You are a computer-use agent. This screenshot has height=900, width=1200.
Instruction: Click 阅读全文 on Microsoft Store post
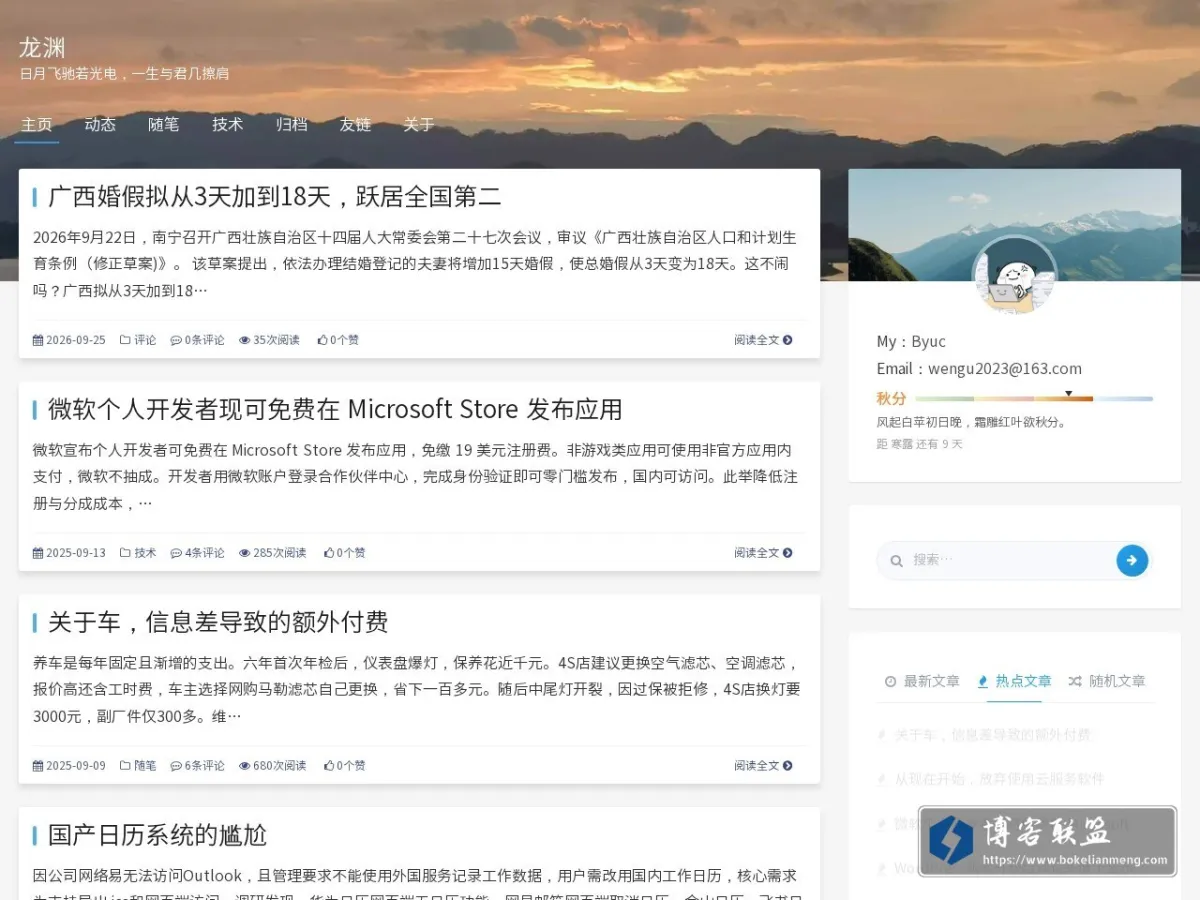pos(763,553)
